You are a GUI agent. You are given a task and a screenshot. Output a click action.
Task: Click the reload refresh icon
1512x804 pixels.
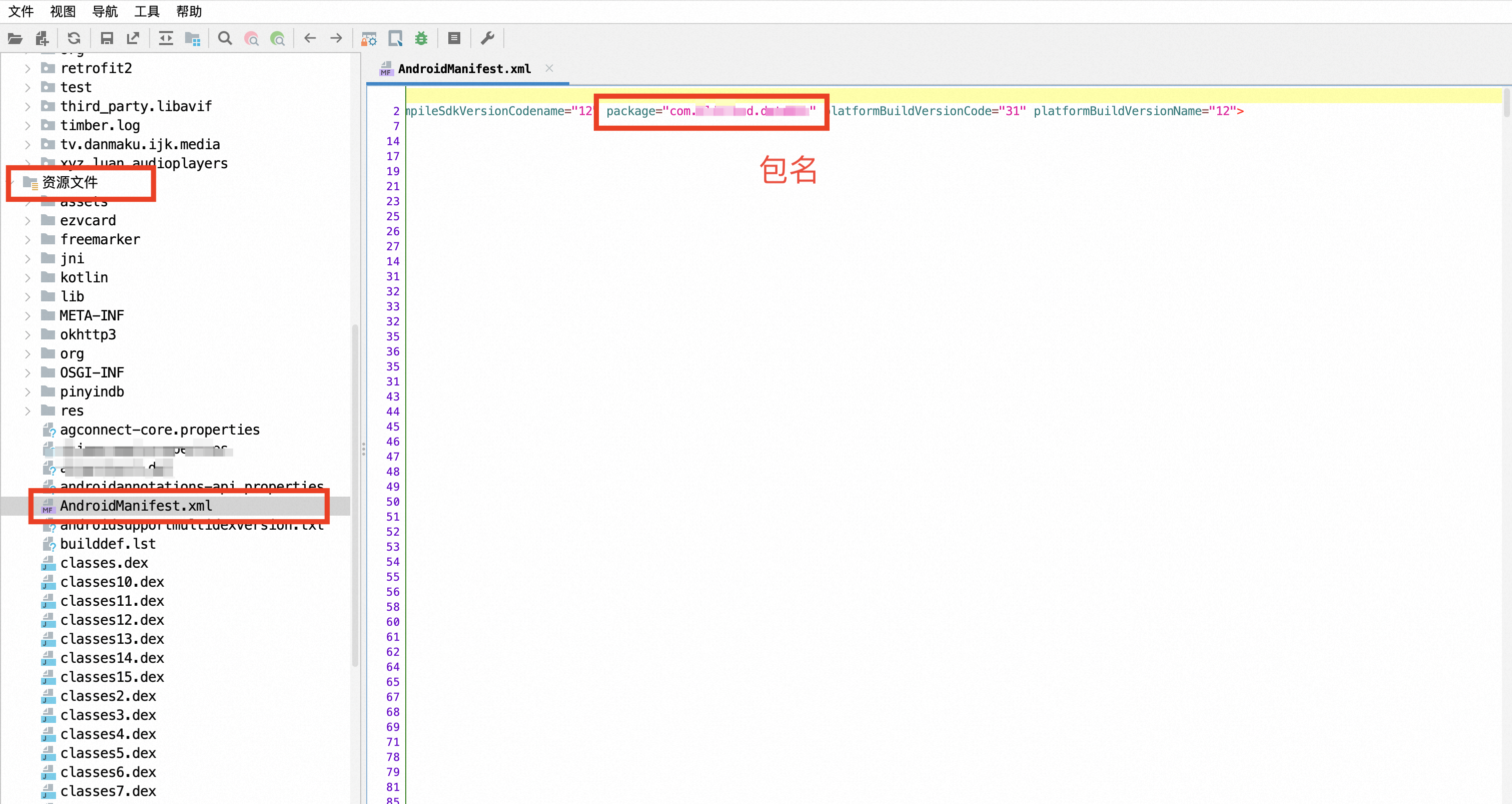pyautogui.click(x=74, y=39)
